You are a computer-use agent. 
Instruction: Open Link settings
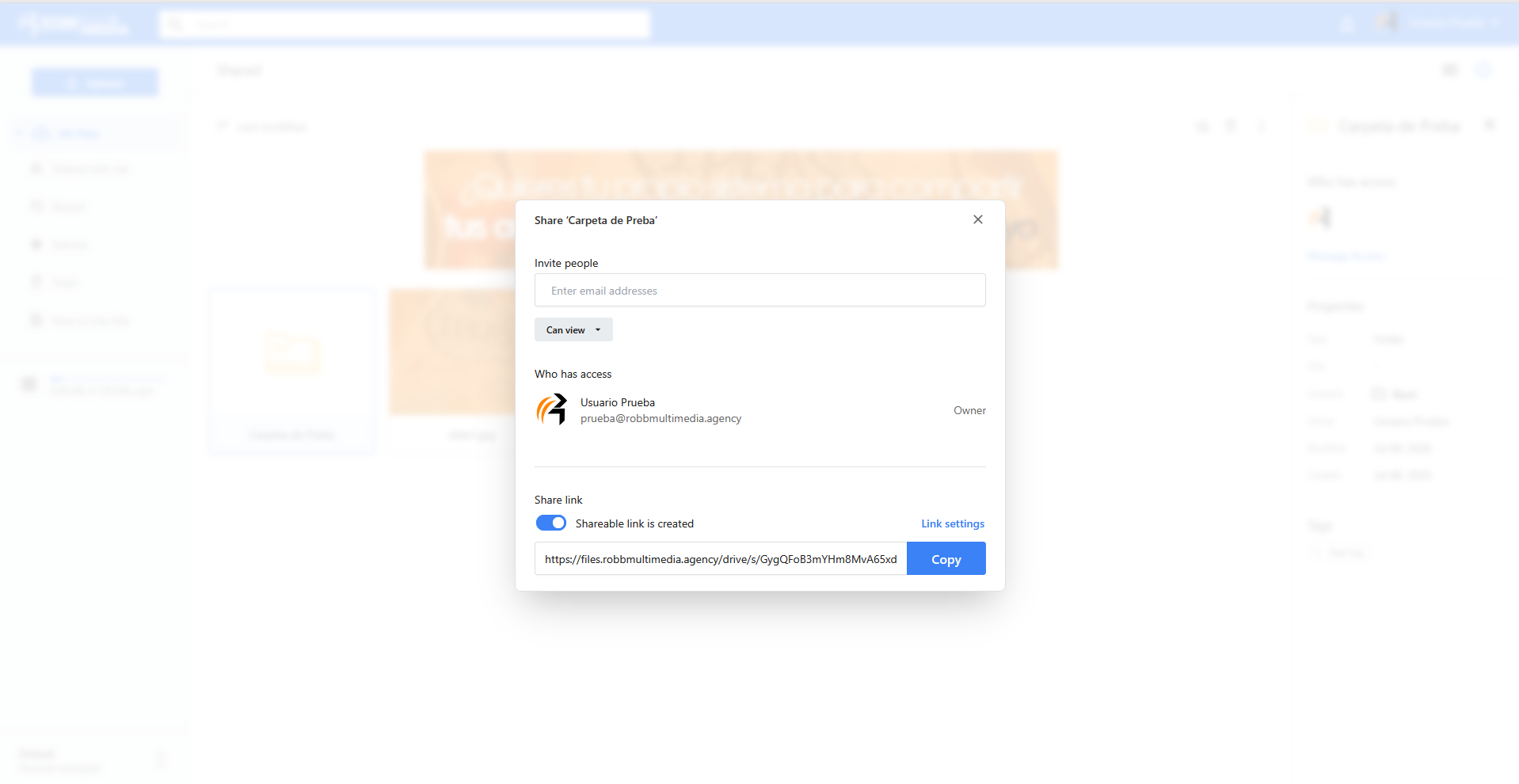(x=953, y=523)
